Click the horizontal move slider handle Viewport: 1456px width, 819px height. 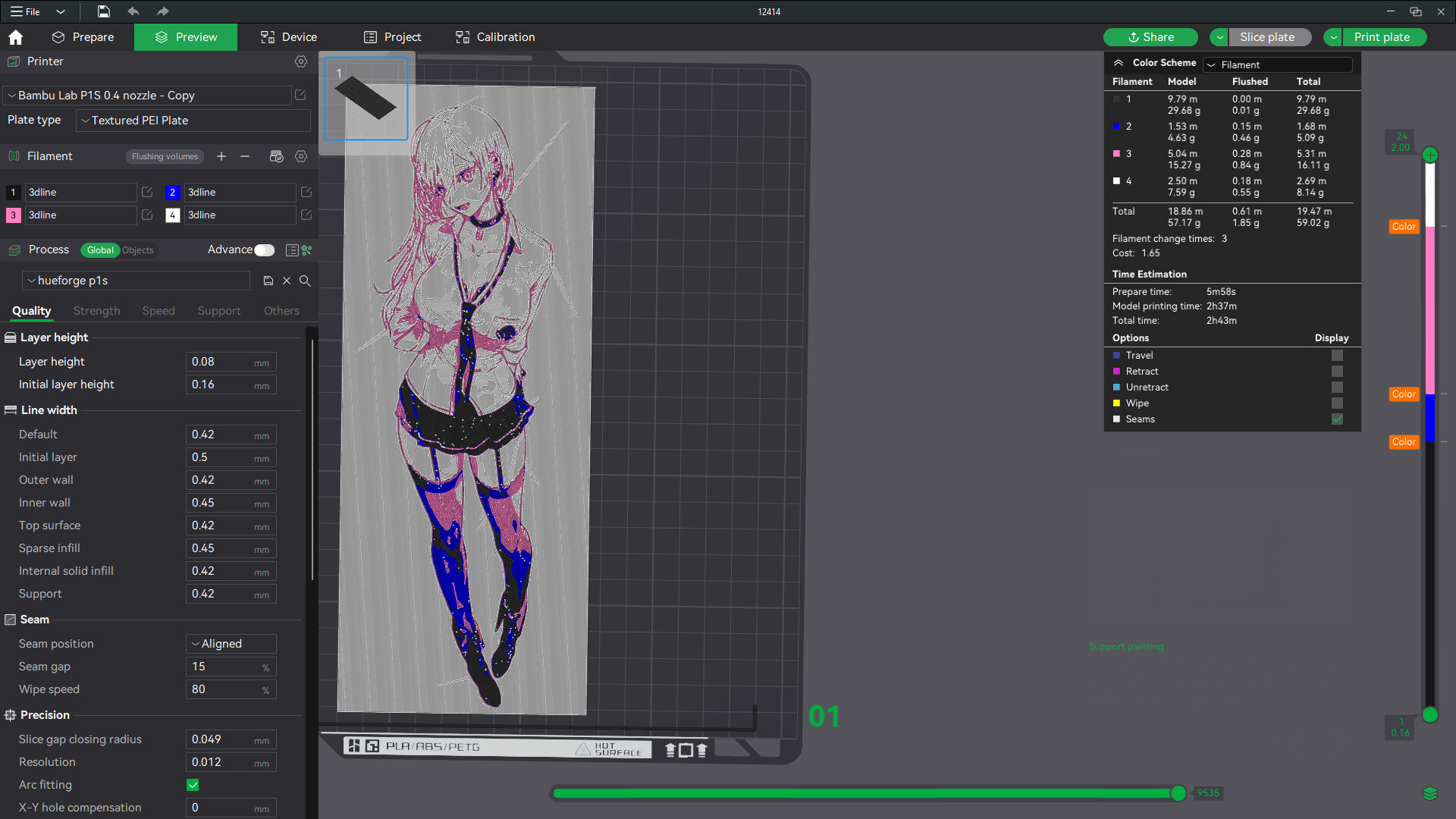click(1178, 793)
